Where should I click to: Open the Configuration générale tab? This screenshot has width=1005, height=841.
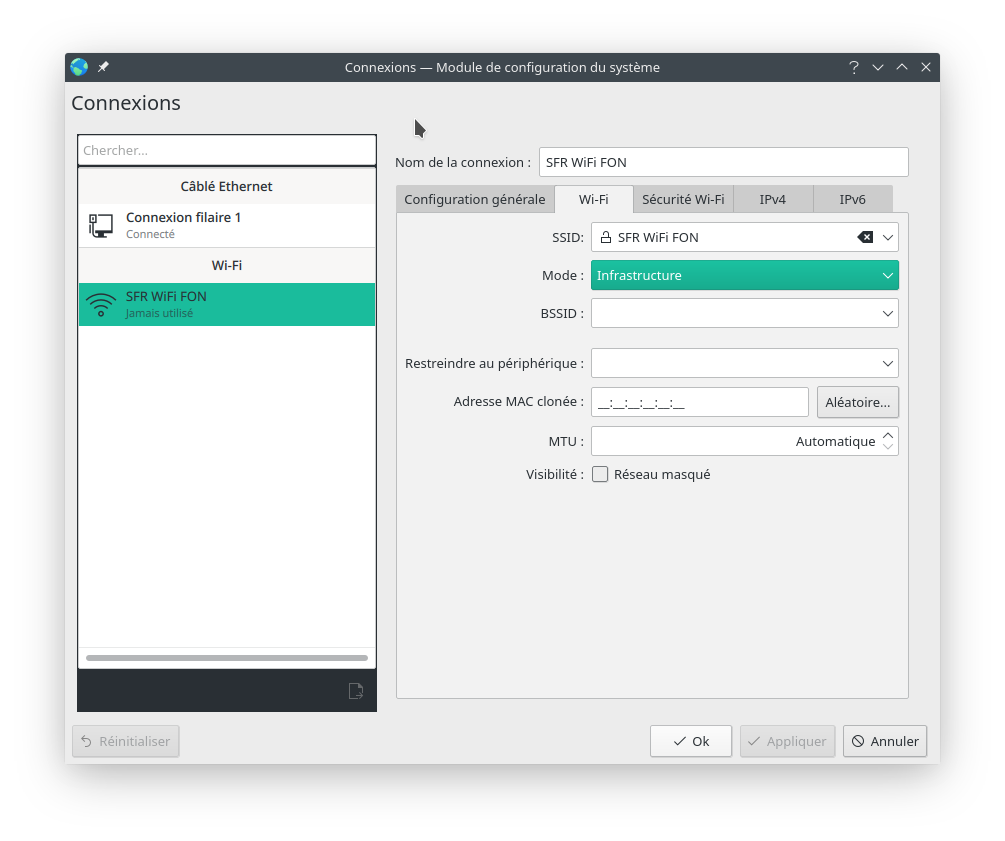tap(475, 199)
